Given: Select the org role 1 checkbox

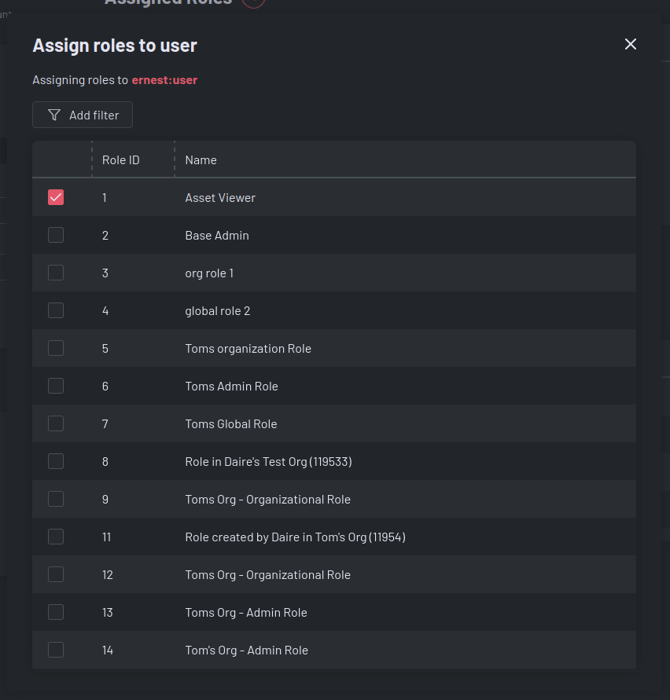Looking at the screenshot, I should tap(56, 273).
